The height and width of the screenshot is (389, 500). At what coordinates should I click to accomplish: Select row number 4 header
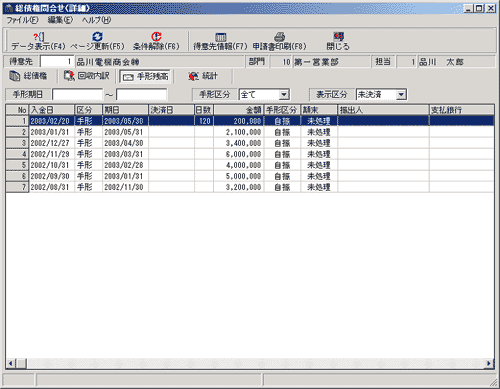[17, 154]
